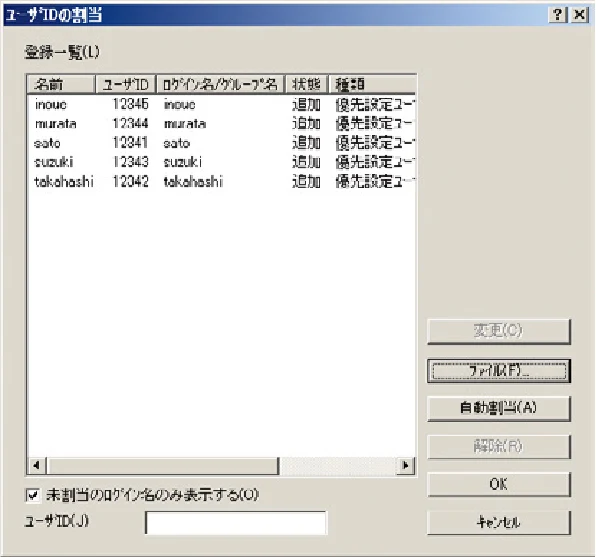Click the greyed-out 変更(C) button
This screenshot has height=557, width=596.
[x=499, y=332]
